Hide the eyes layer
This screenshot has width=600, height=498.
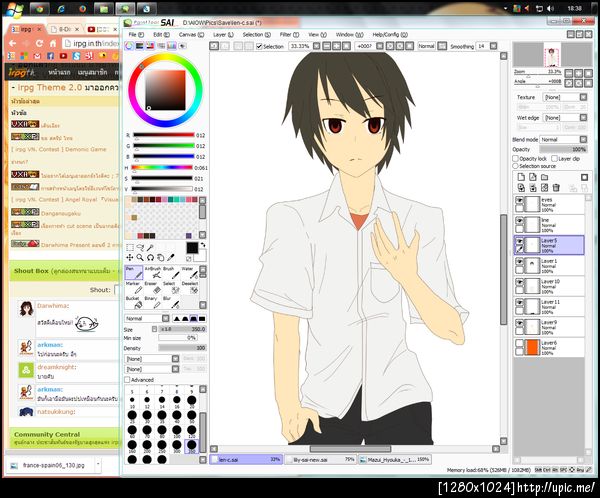click(519, 200)
